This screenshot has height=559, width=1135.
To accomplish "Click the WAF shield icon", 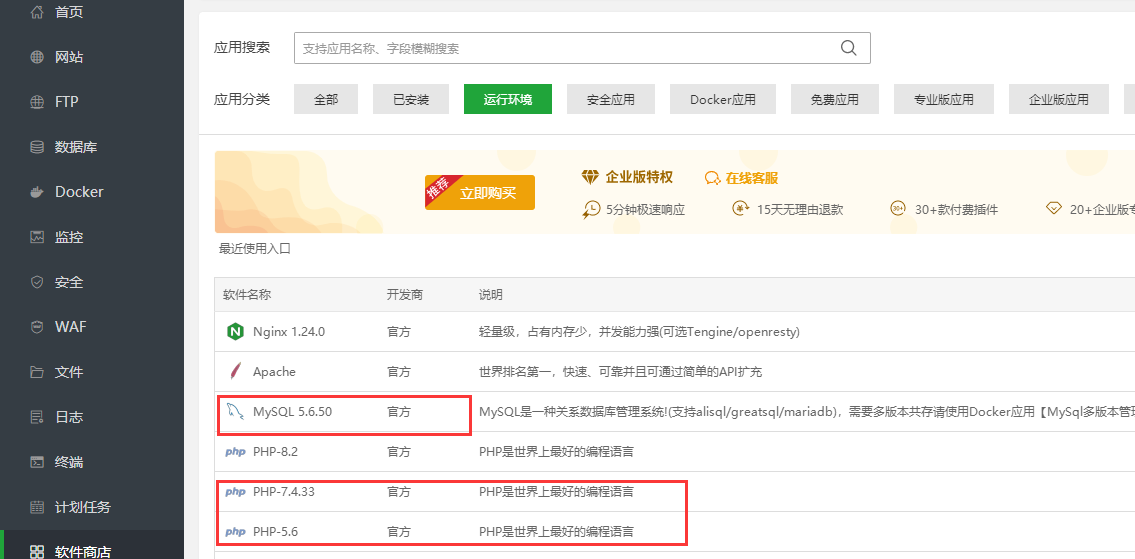I will [x=37, y=327].
